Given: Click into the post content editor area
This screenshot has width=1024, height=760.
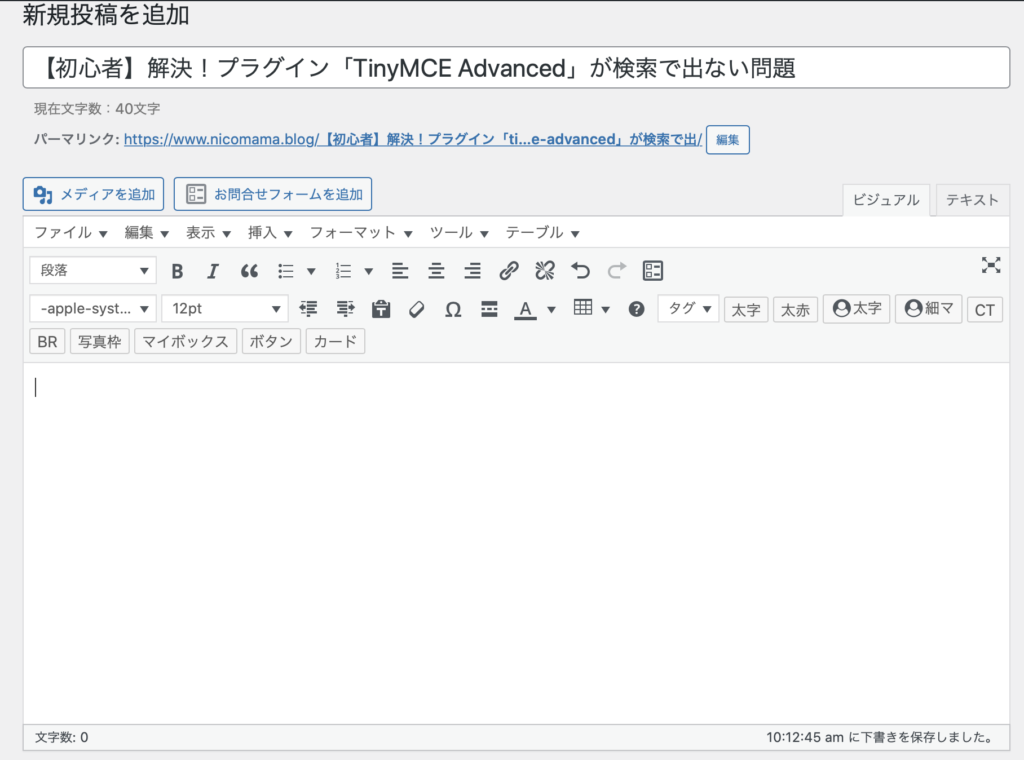Looking at the screenshot, I should pos(517,543).
